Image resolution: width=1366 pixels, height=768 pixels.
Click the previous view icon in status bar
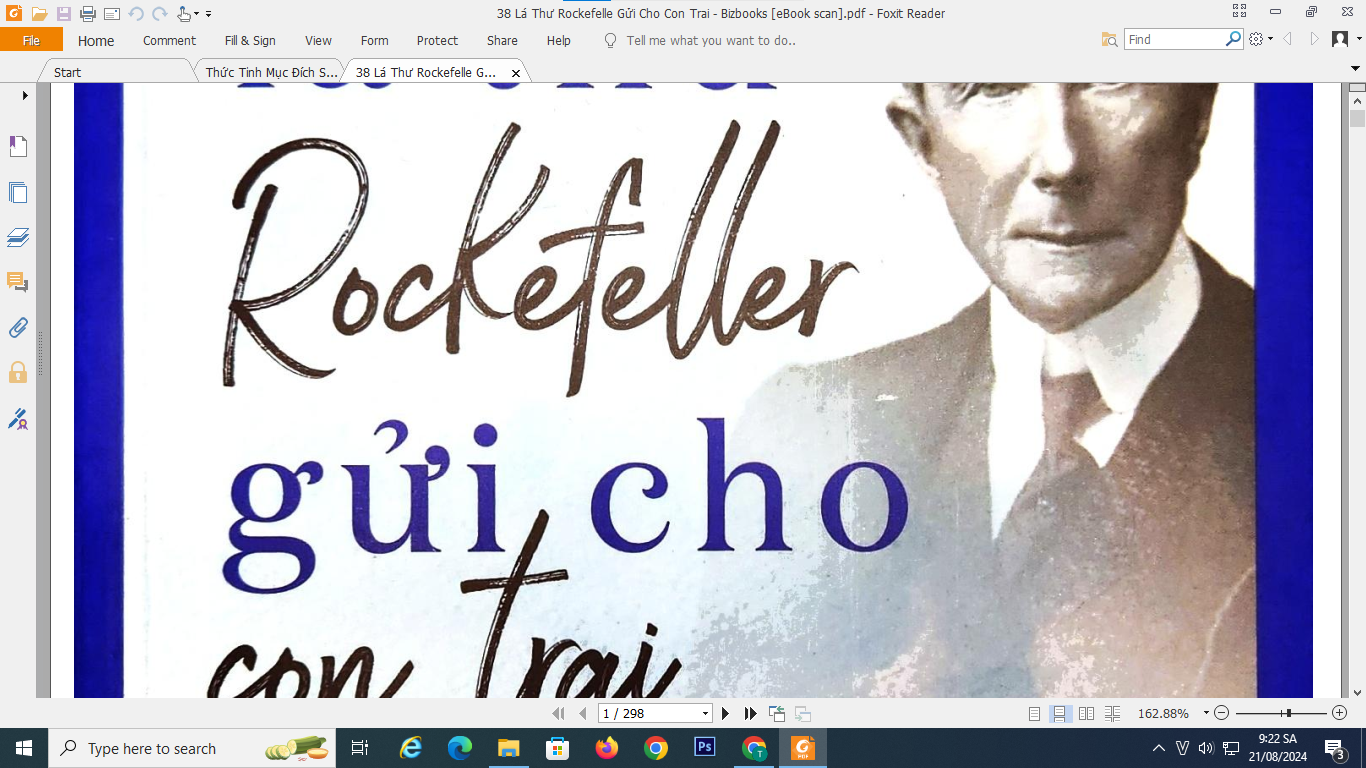coord(777,713)
